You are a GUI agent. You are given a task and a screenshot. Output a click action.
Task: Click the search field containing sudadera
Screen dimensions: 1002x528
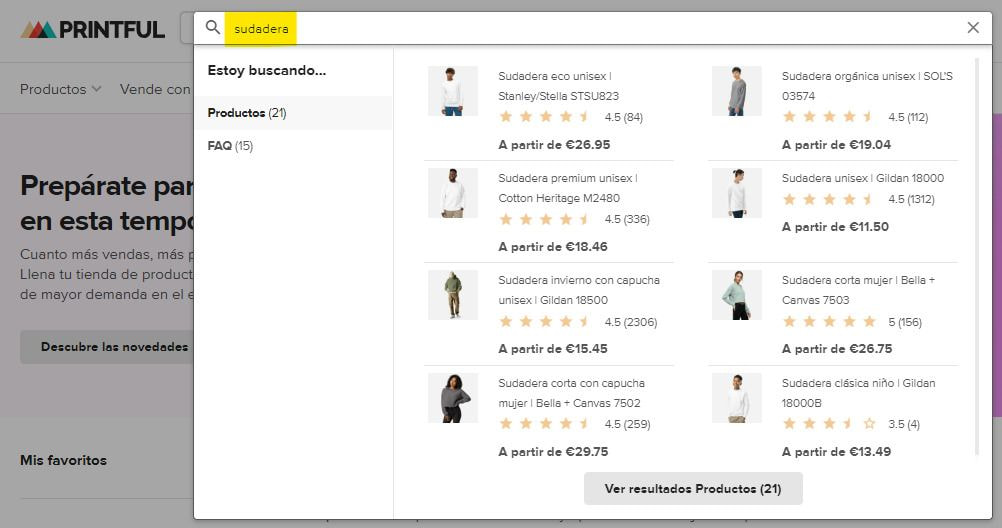click(x=594, y=28)
